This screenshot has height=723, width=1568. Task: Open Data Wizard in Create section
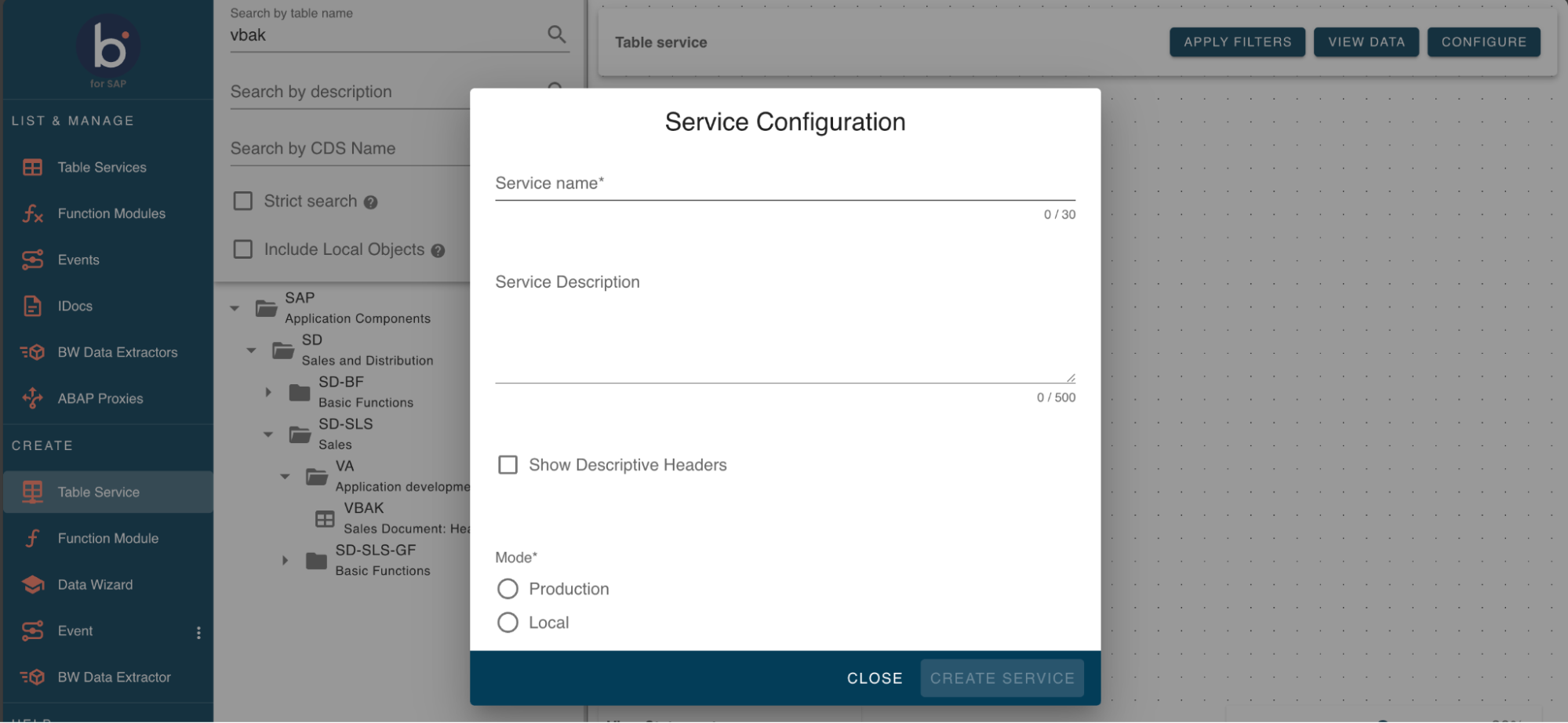click(95, 584)
